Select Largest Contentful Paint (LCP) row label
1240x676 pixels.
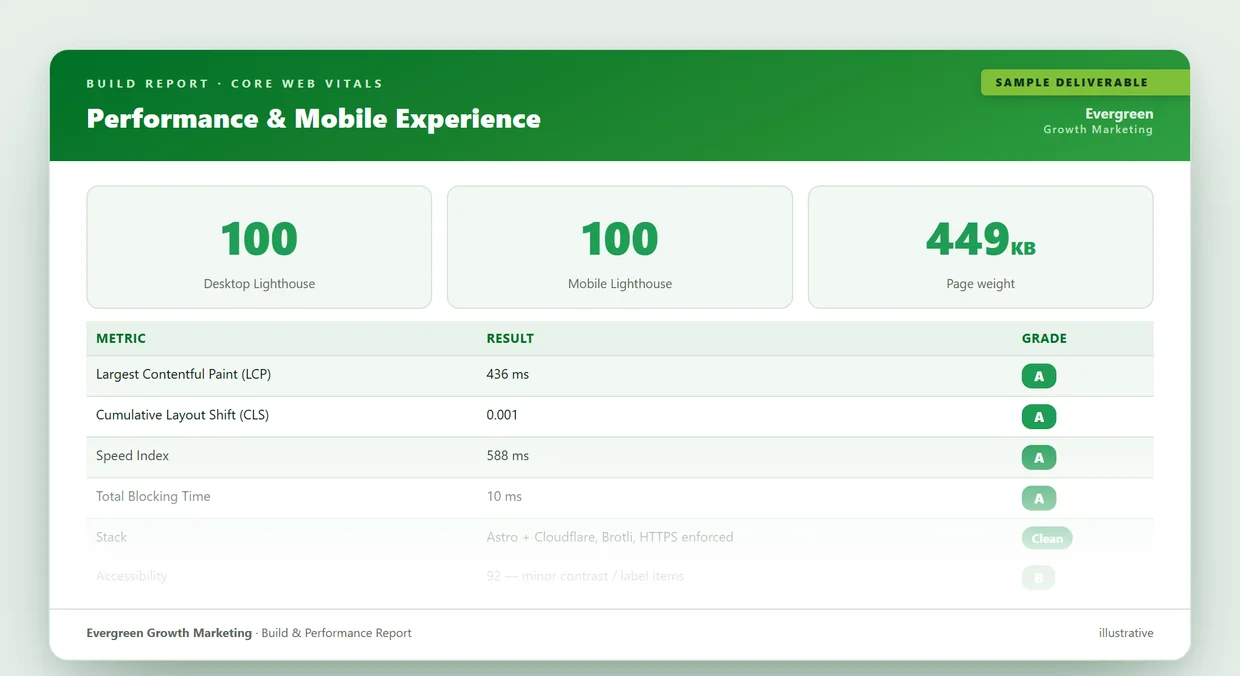(x=183, y=374)
